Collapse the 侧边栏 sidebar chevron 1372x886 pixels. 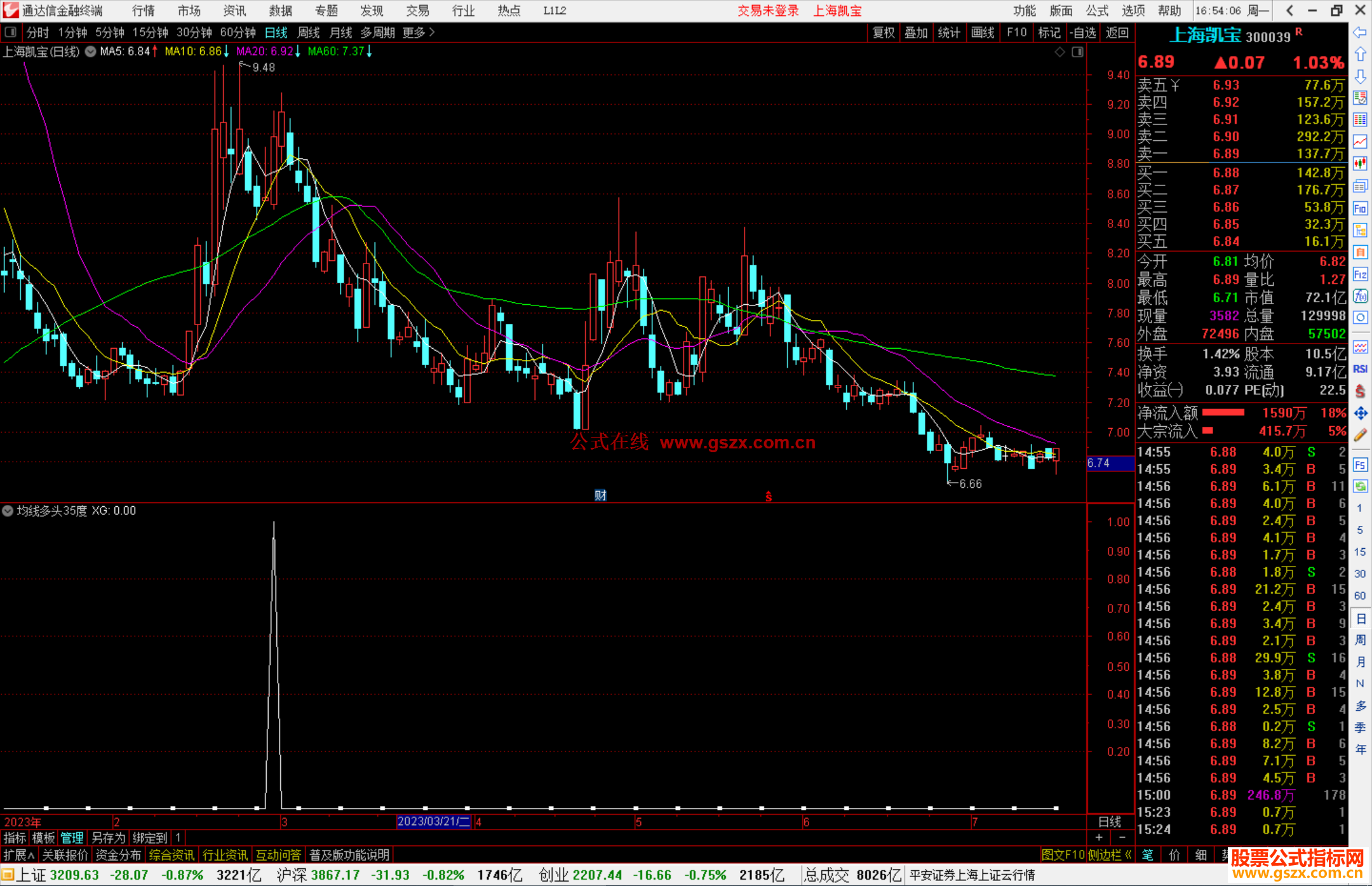(1128, 855)
